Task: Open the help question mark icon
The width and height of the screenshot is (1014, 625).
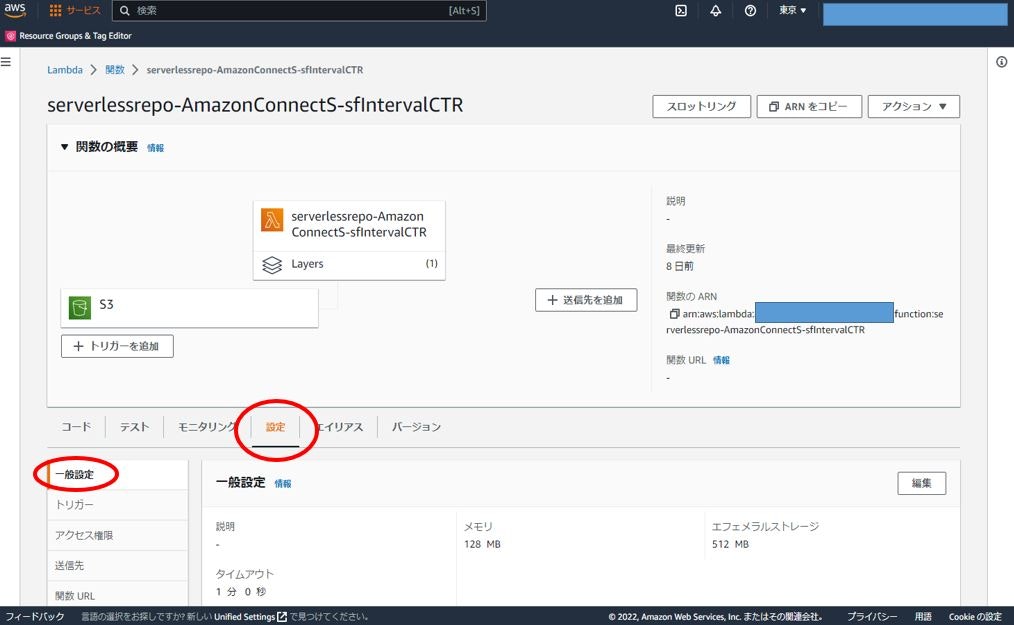Action: [750, 10]
